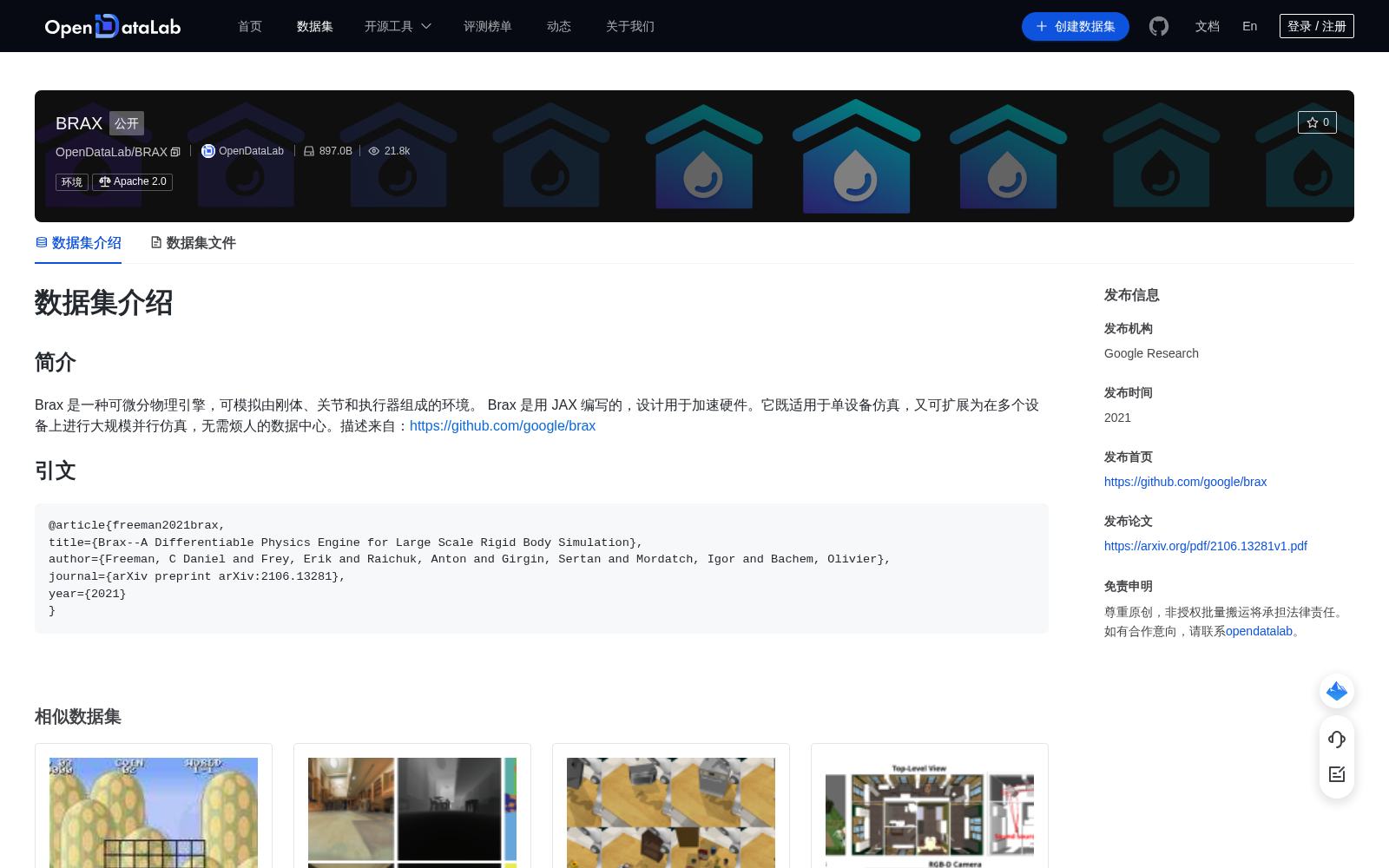Viewport: 1389px width, 868px height.
Task: Click the OpenDataLab logo
Action: [x=113, y=26]
